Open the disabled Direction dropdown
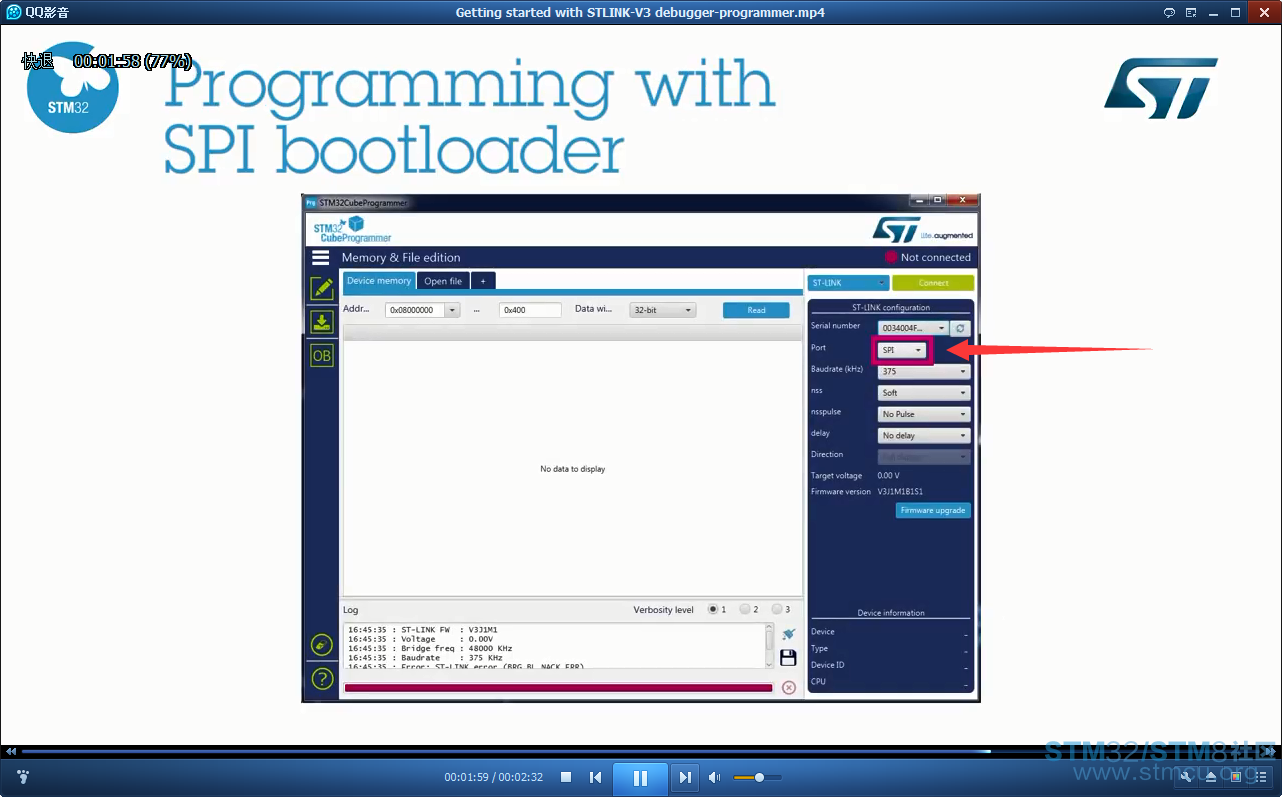Screen dimensions: 1282x797 [924, 457]
